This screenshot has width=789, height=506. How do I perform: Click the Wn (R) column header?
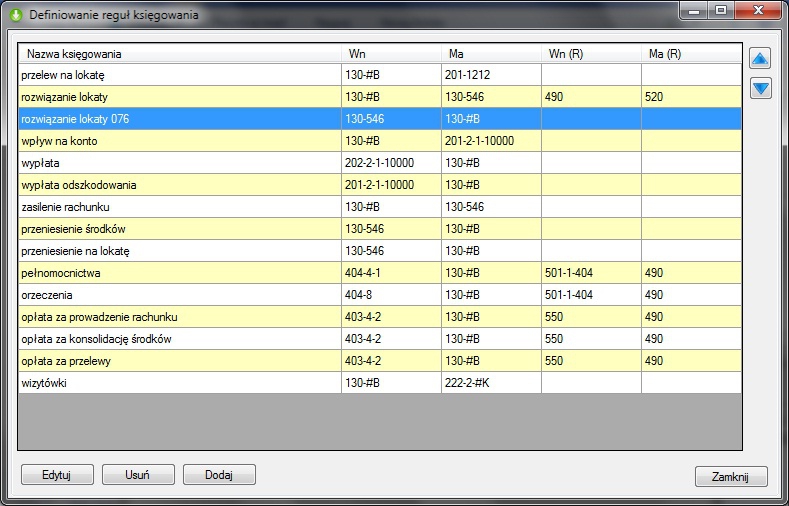coord(591,54)
